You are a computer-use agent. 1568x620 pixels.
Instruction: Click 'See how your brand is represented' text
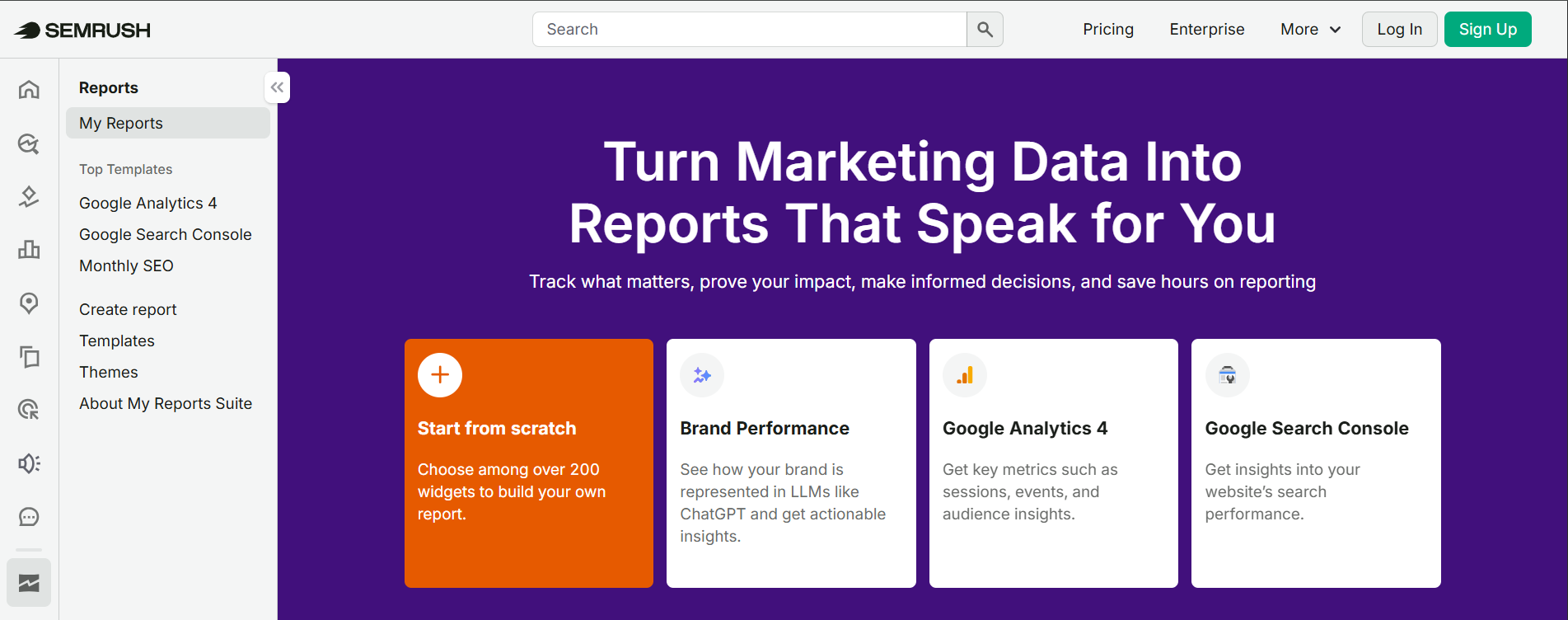783,503
